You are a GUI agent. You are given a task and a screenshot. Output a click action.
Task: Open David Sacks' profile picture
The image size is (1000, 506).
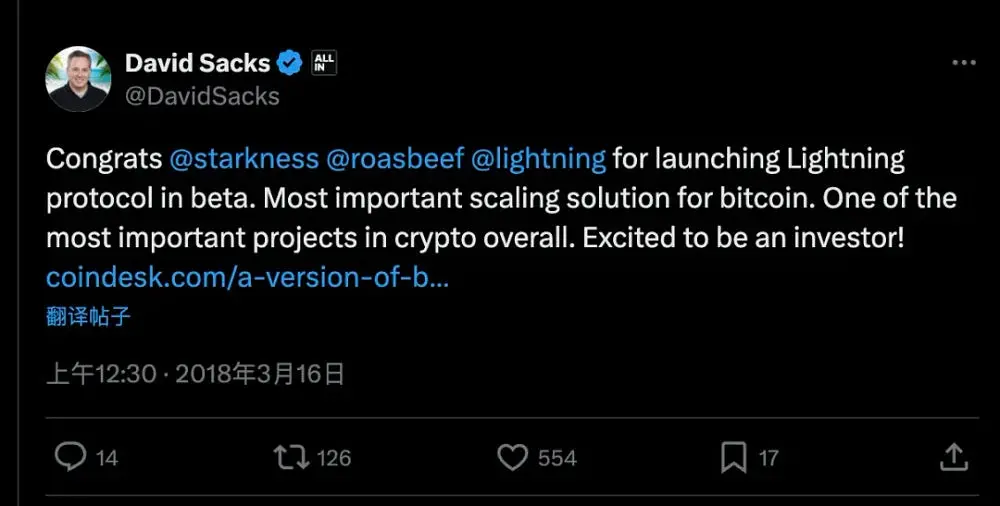(x=78, y=79)
